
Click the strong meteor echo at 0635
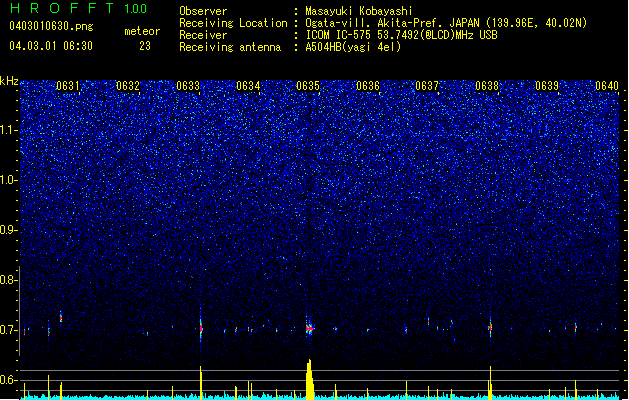(309, 328)
